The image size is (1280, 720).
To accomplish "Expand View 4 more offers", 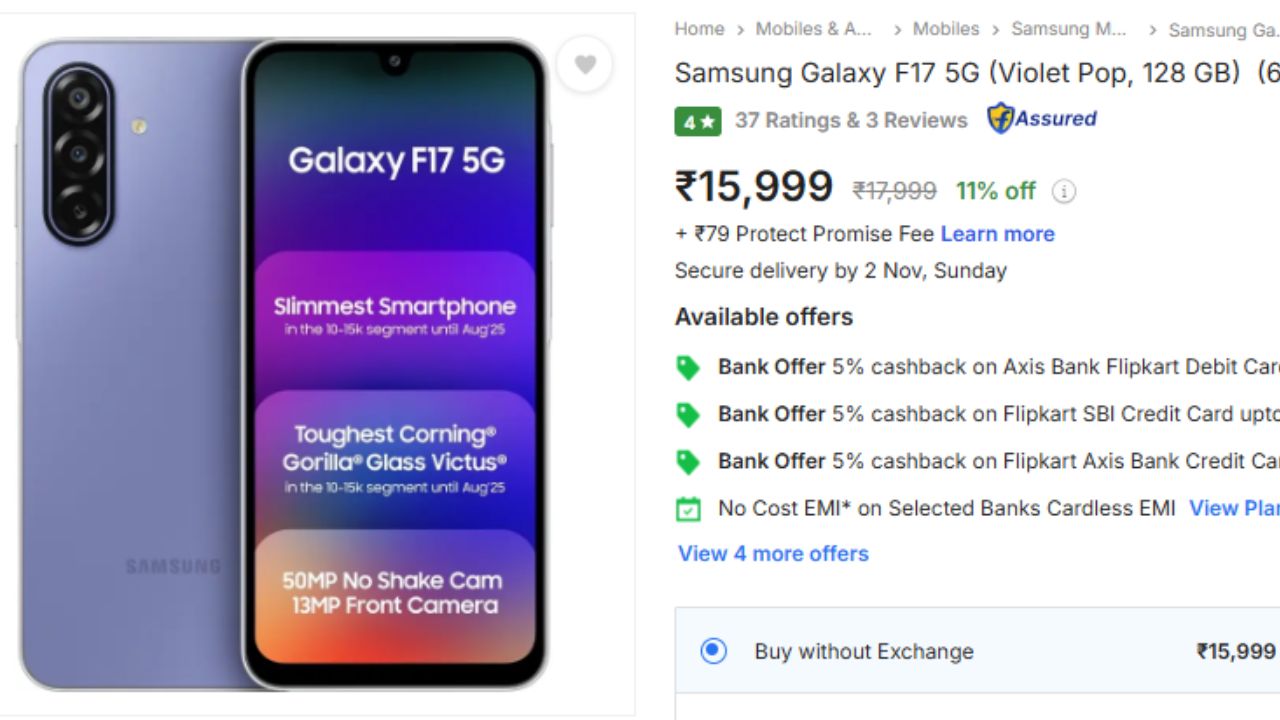I will pyautogui.click(x=773, y=554).
